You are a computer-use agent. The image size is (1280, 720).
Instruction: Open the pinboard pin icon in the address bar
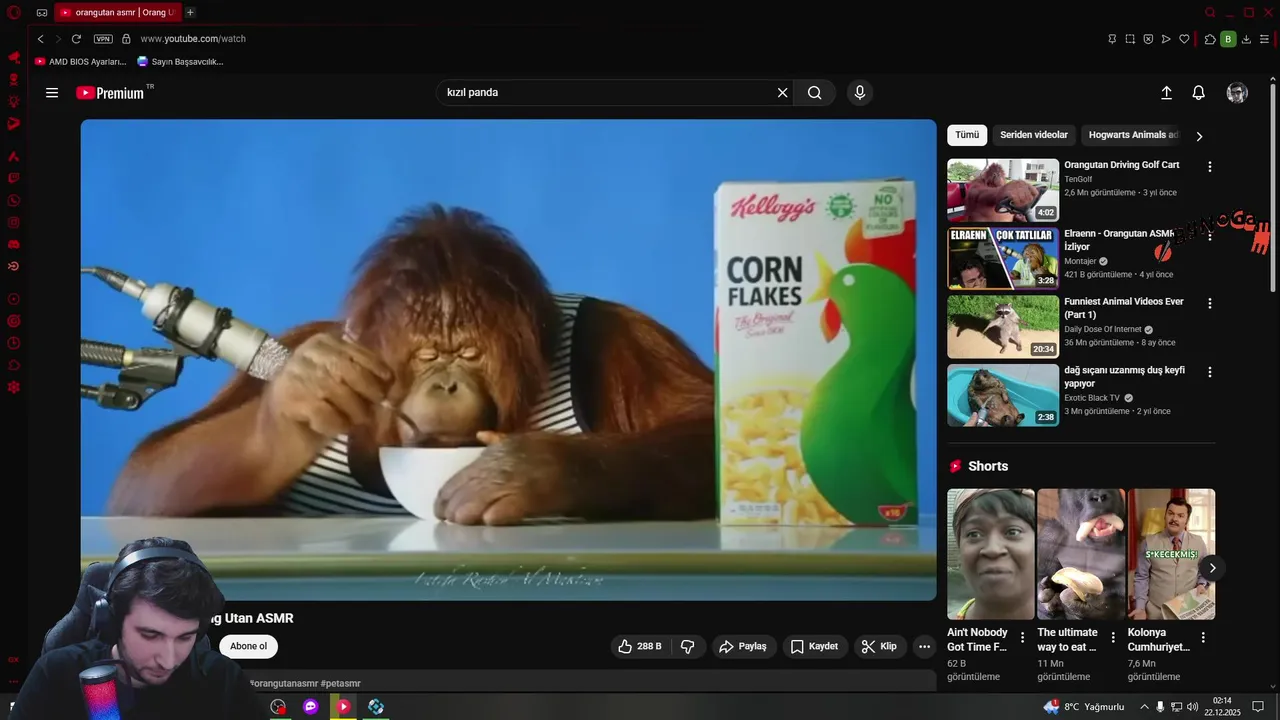point(1112,39)
